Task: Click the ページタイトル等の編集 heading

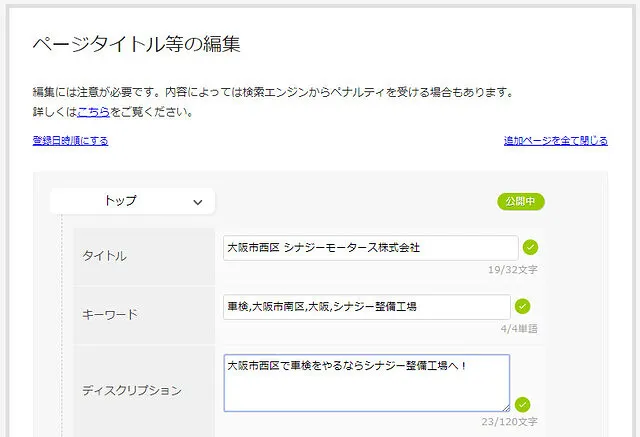Action: tap(136, 44)
